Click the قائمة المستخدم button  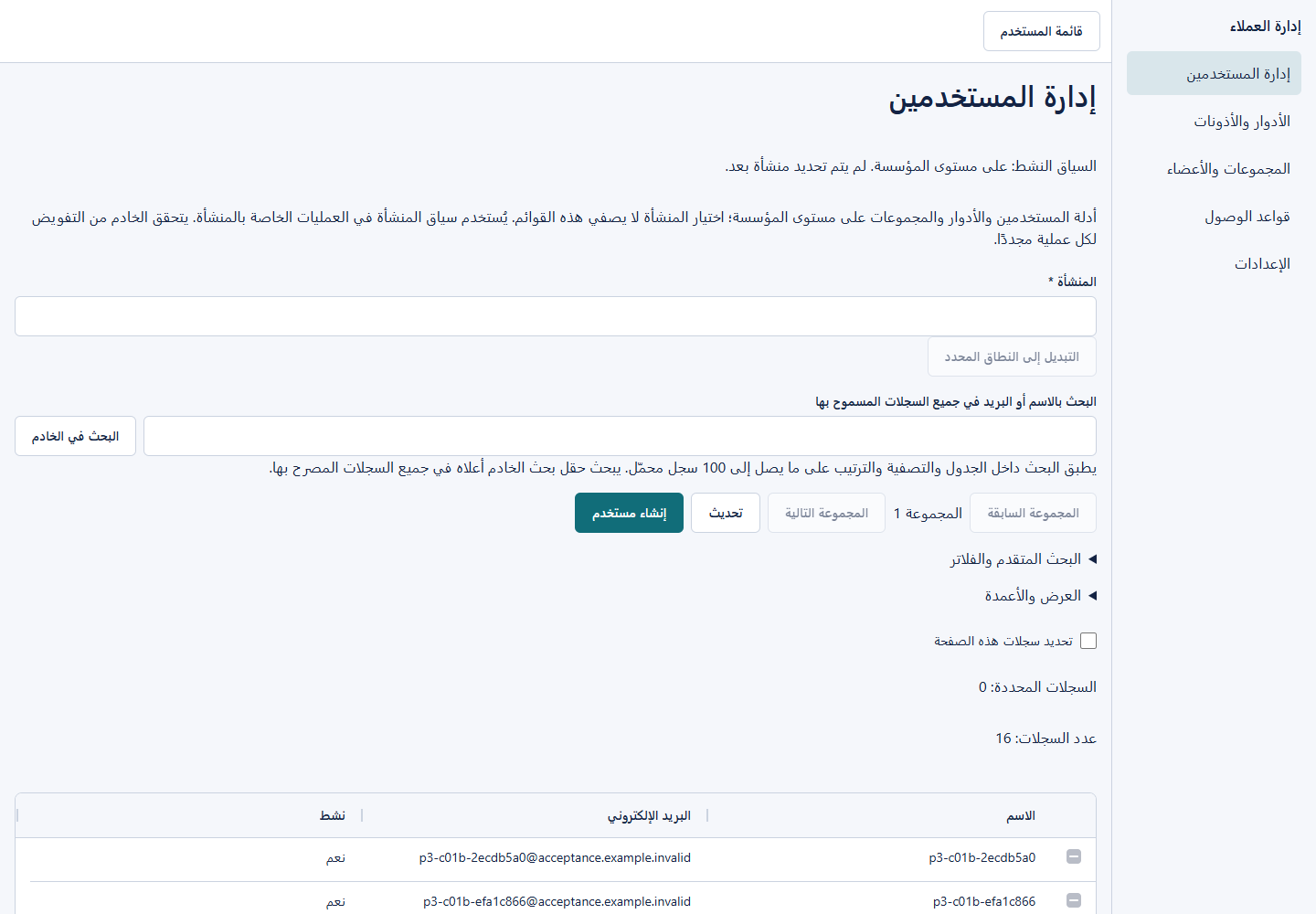click(1042, 31)
